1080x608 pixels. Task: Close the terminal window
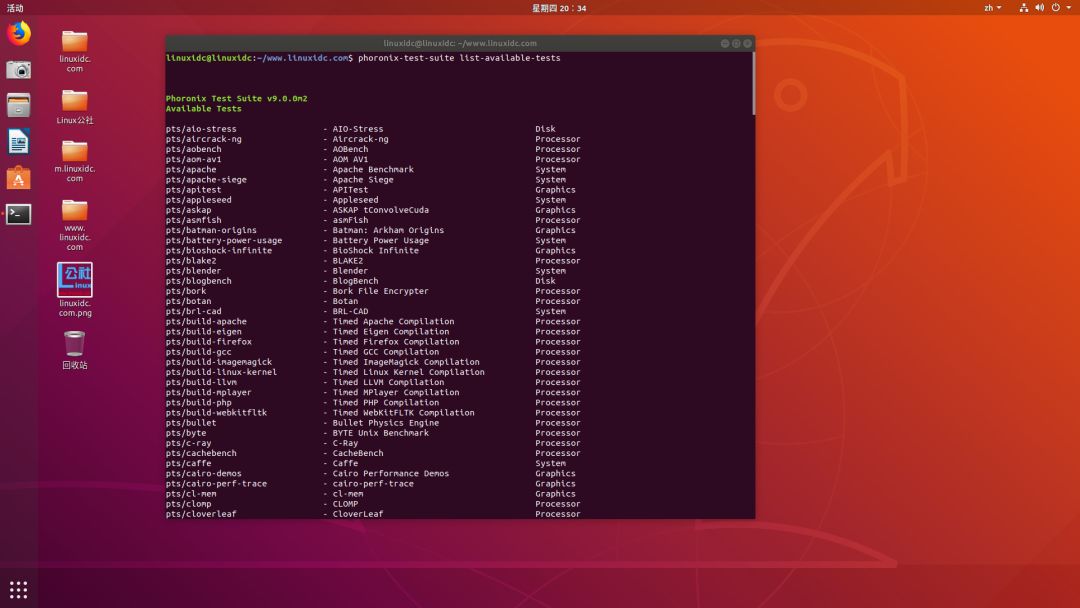pos(747,43)
